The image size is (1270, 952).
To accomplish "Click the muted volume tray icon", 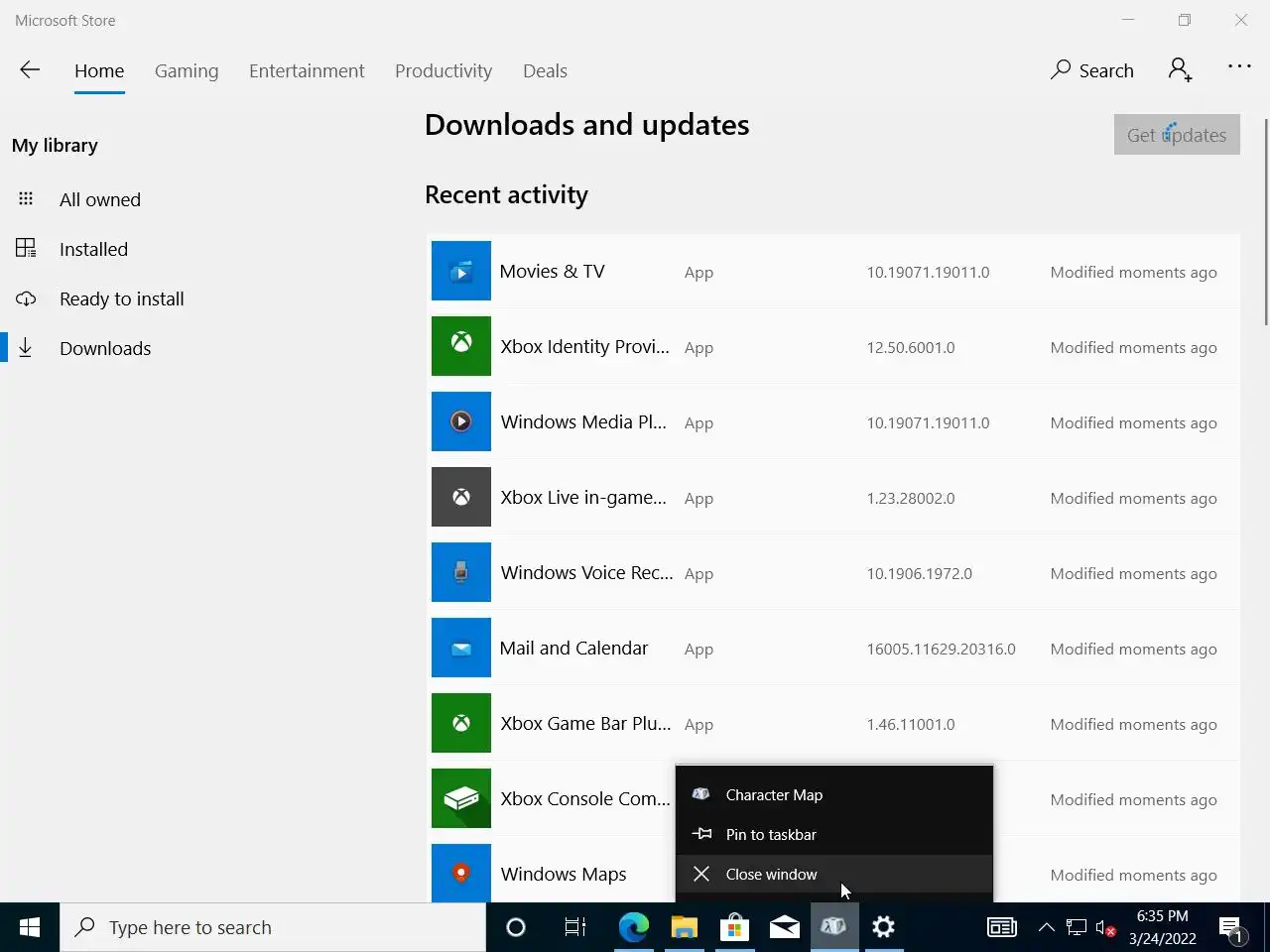I will click(x=1106, y=928).
